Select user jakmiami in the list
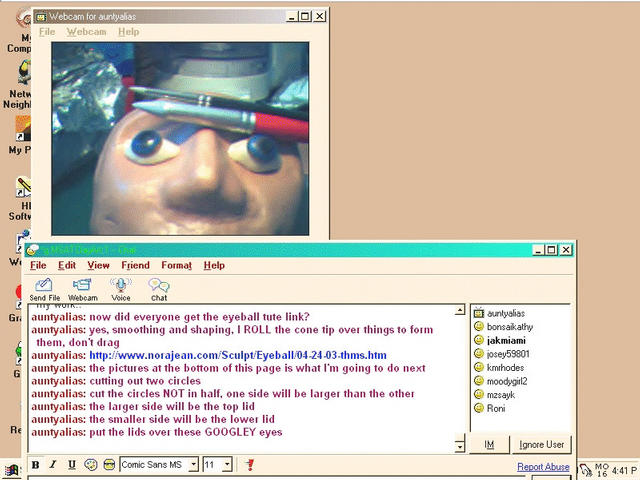Screen dimensions: 640x480 (x=506, y=340)
